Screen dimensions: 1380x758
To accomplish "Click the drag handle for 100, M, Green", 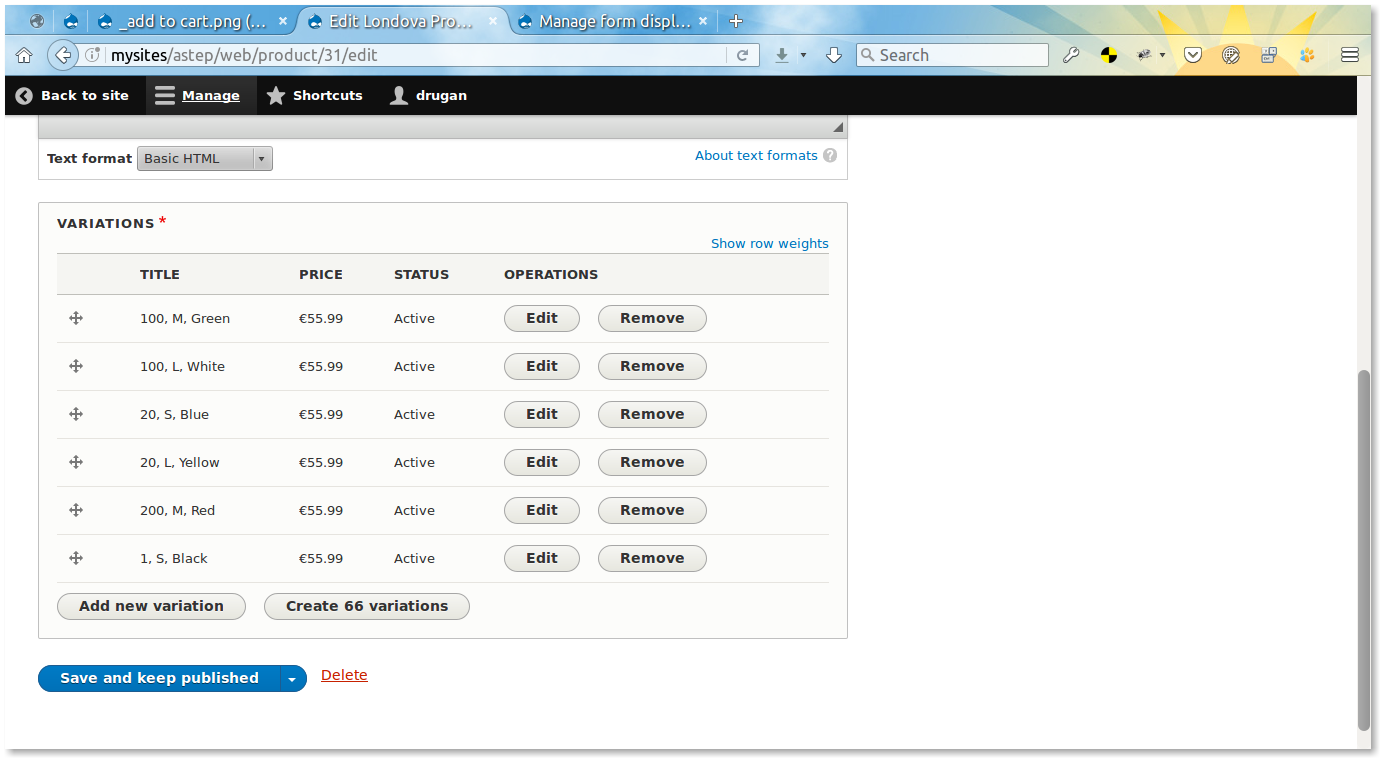I will [75, 318].
